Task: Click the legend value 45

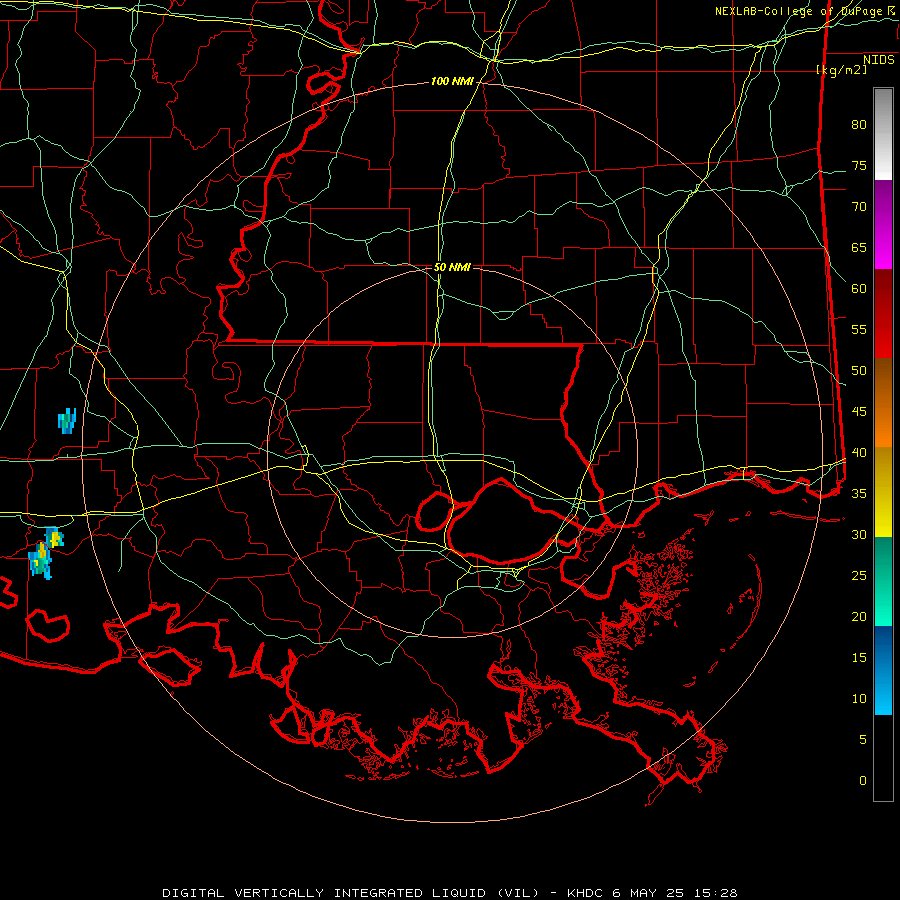Action: click(x=859, y=412)
